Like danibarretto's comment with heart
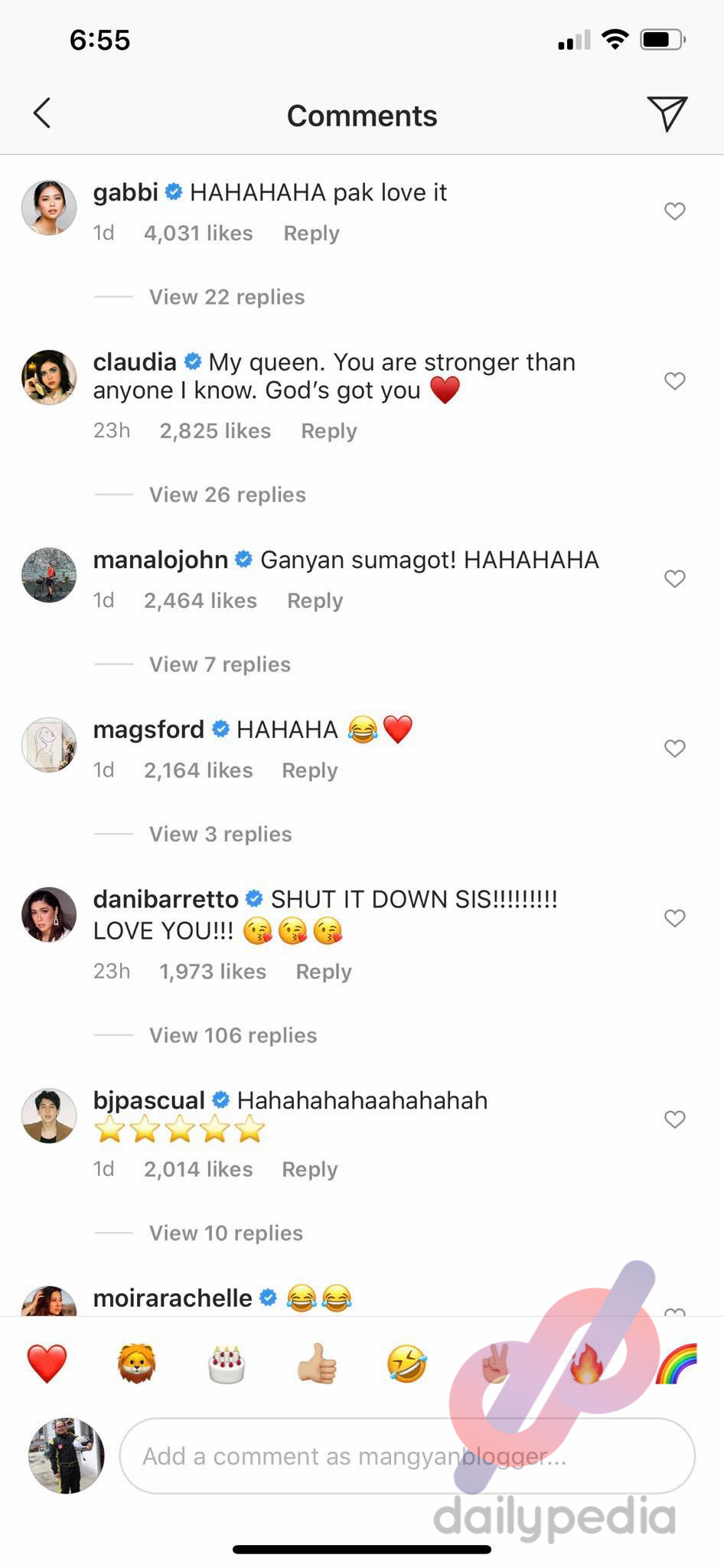Screen dimensions: 724x1568 click(x=674, y=918)
